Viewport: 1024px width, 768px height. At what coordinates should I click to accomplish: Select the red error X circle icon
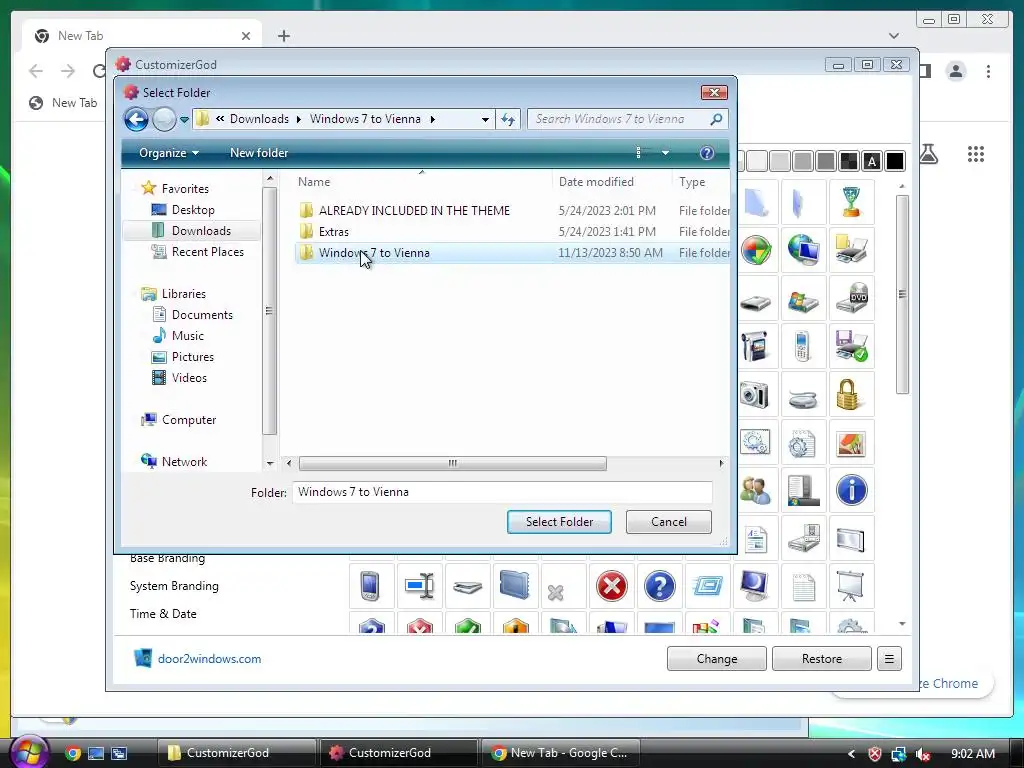[611, 586]
